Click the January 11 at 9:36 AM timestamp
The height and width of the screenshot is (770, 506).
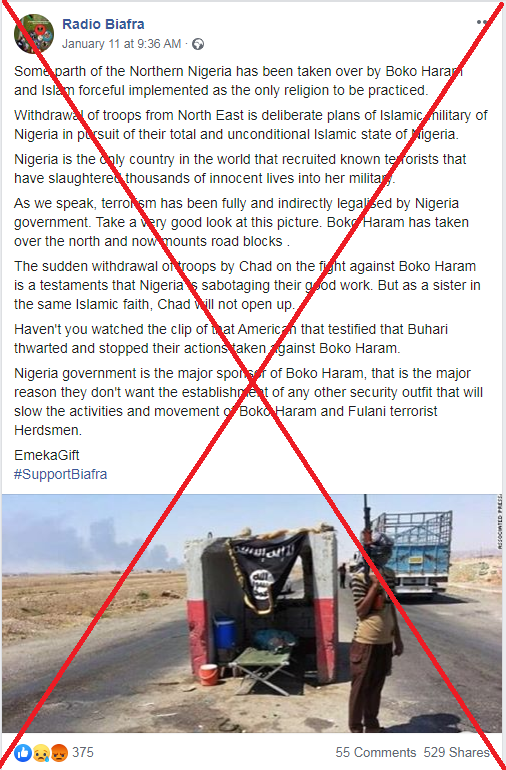(x=121, y=44)
